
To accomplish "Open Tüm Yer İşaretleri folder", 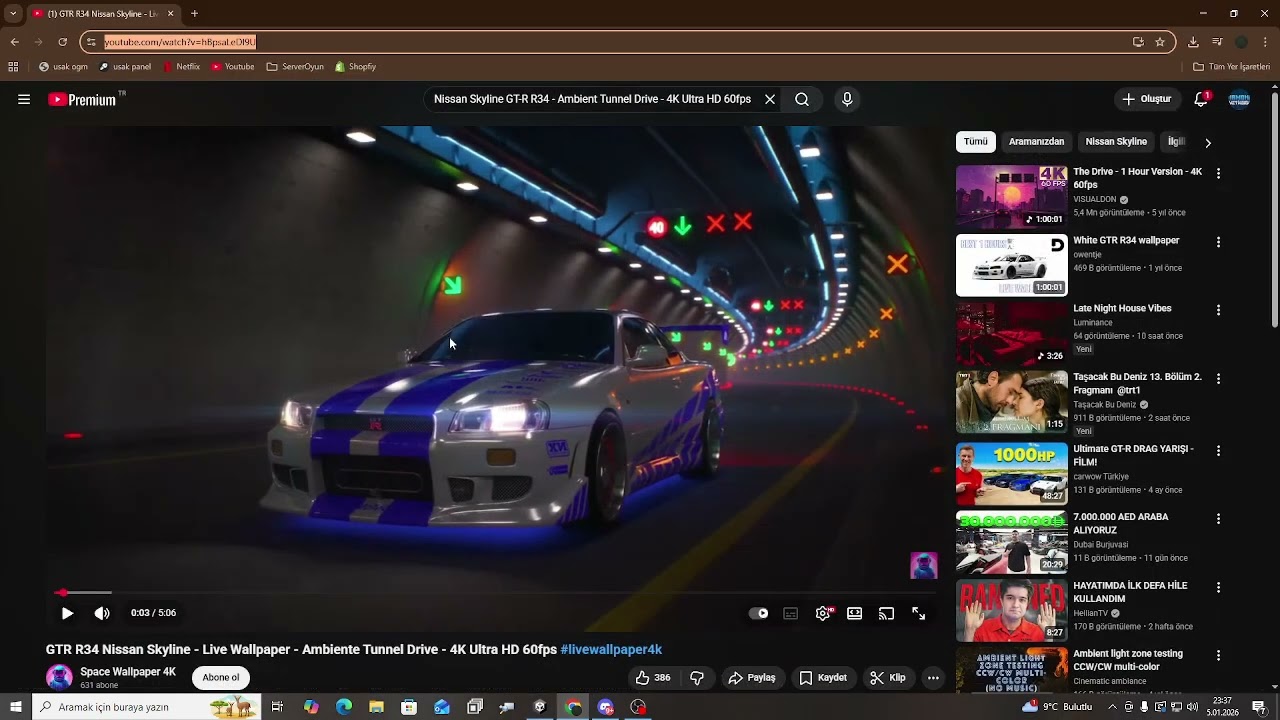I will point(1231,67).
